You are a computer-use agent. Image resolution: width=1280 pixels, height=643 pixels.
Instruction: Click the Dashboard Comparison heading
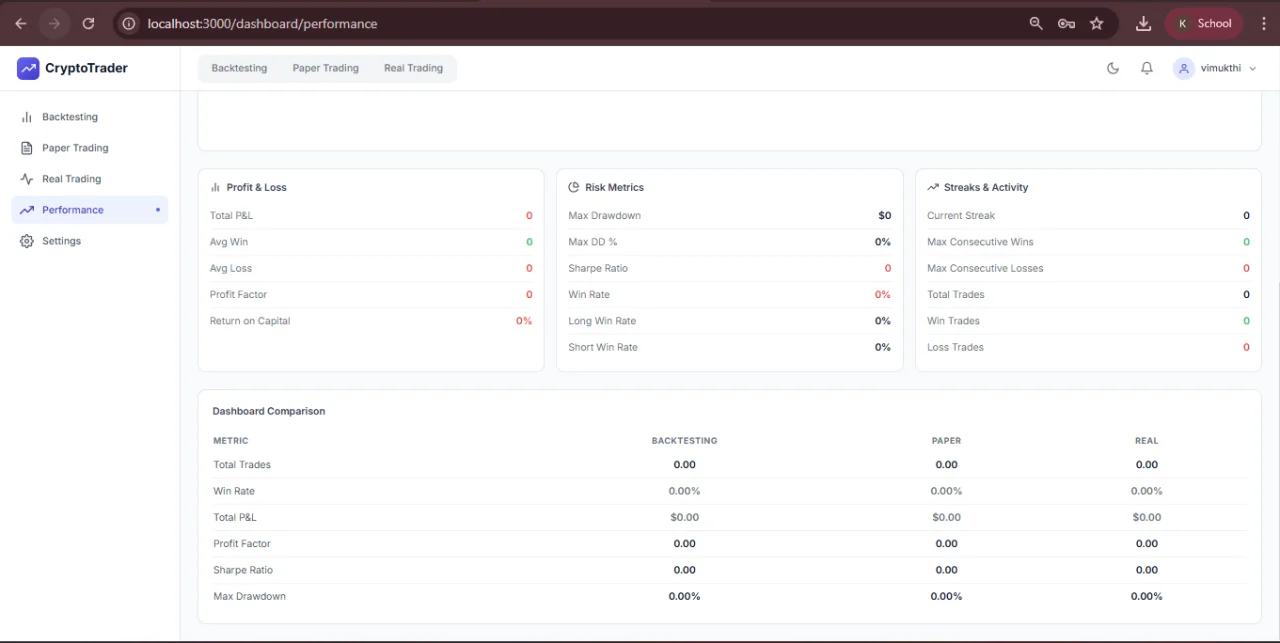pyautogui.click(x=269, y=411)
